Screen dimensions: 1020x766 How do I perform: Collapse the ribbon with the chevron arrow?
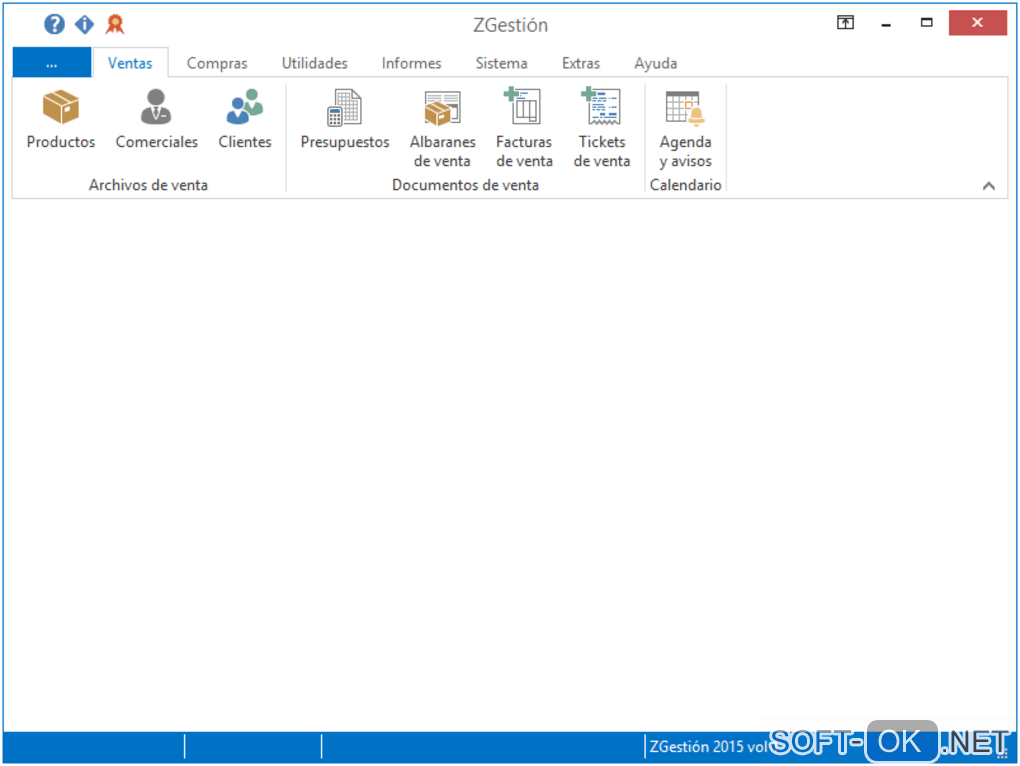pyautogui.click(x=989, y=186)
